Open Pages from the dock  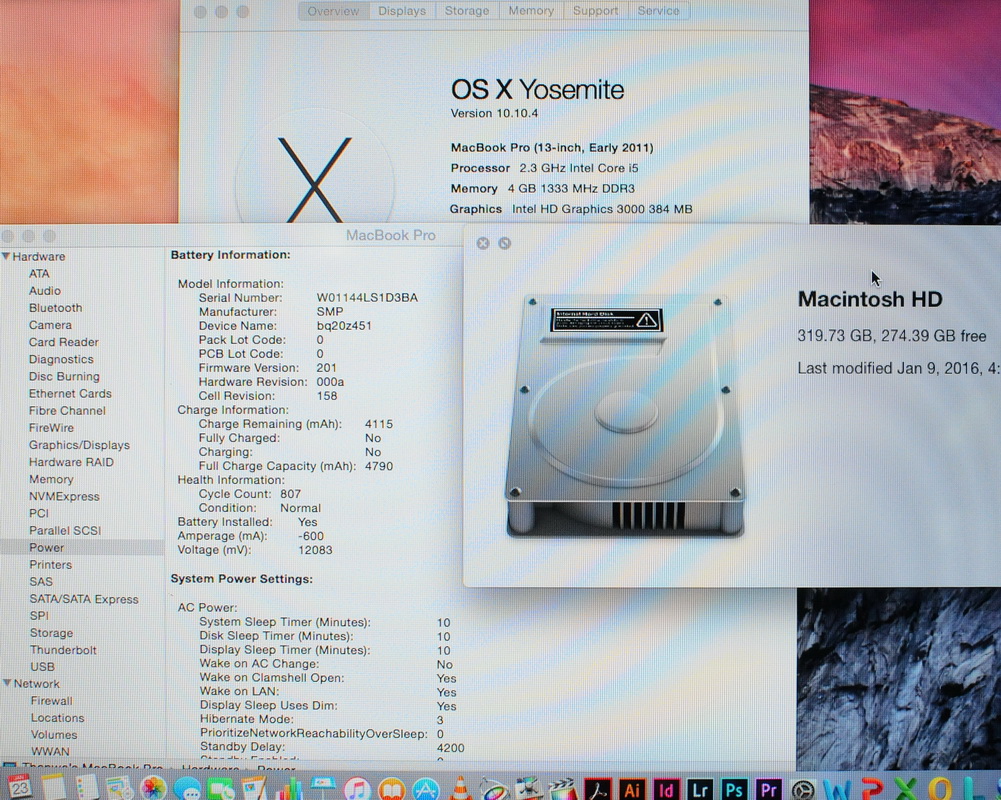(x=254, y=788)
